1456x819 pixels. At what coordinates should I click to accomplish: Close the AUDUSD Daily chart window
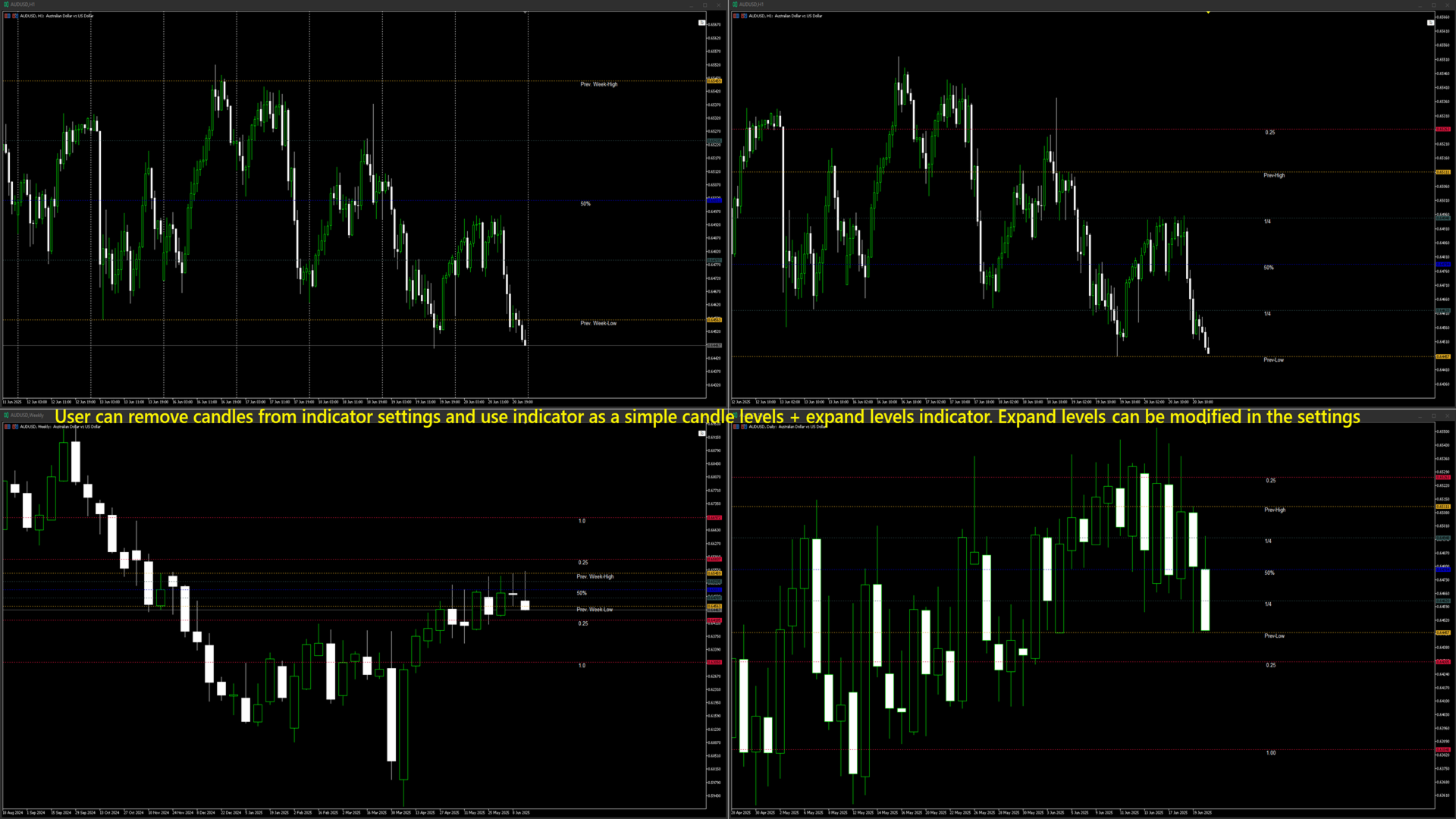[x=1447, y=416]
